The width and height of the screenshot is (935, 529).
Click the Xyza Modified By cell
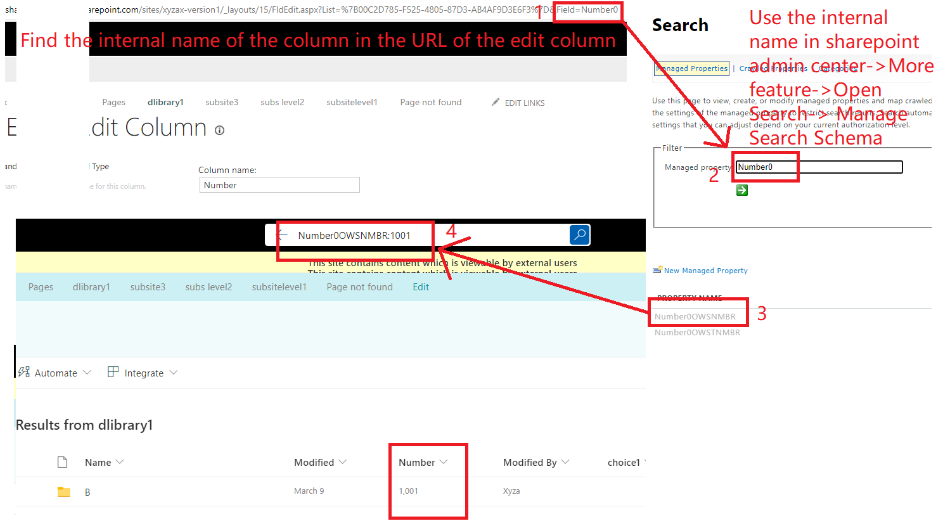pyautogui.click(x=512, y=491)
